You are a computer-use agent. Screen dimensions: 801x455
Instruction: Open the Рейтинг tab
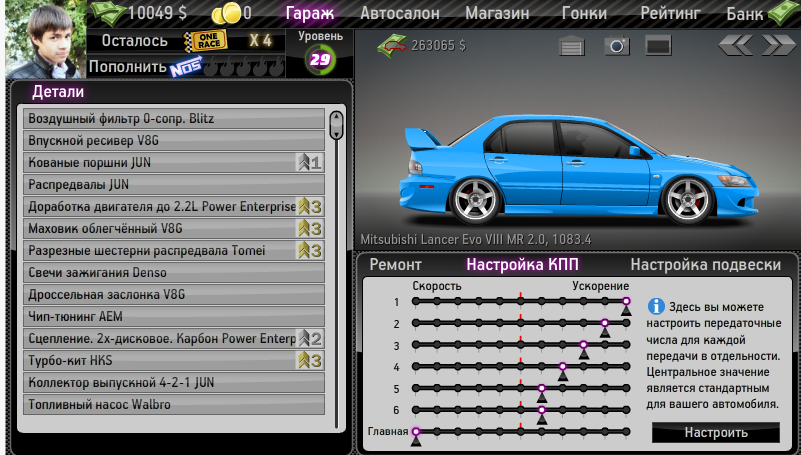[670, 13]
